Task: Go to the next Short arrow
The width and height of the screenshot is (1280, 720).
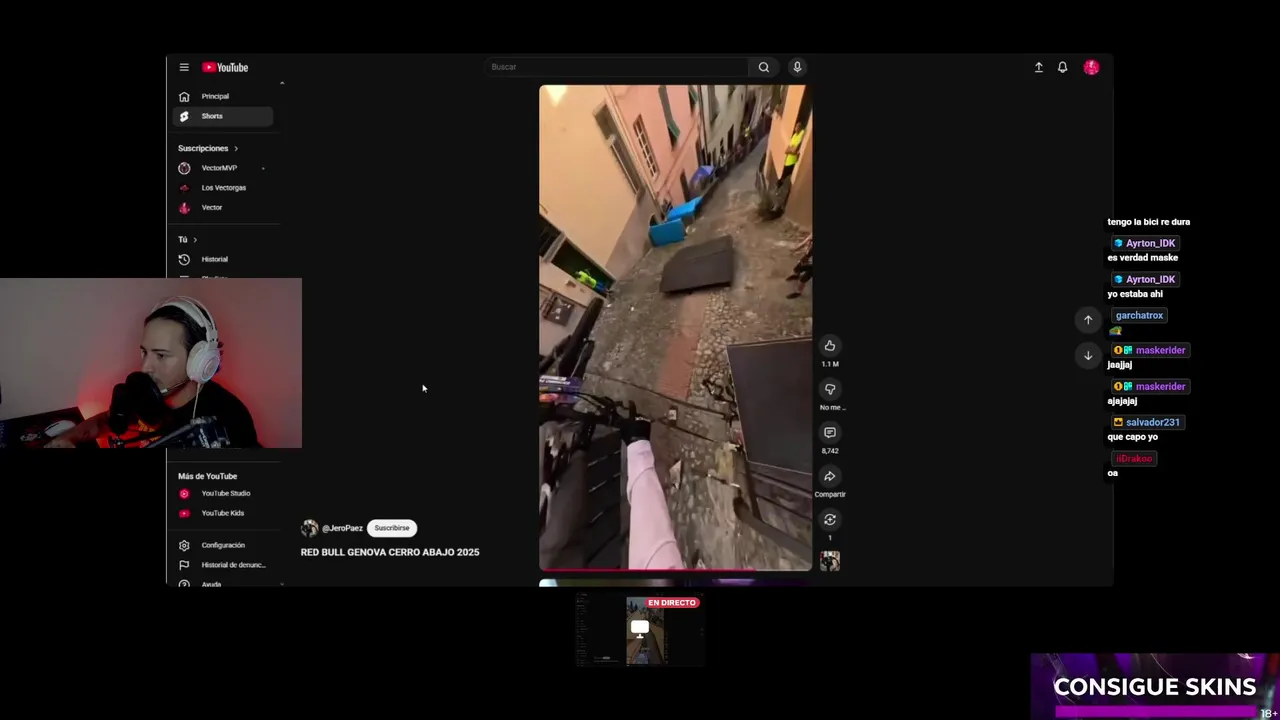Action: click(1088, 355)
